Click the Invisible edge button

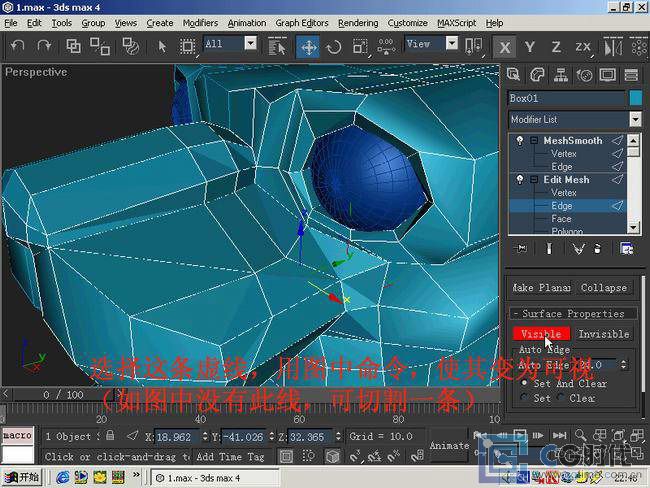(604, 334)
